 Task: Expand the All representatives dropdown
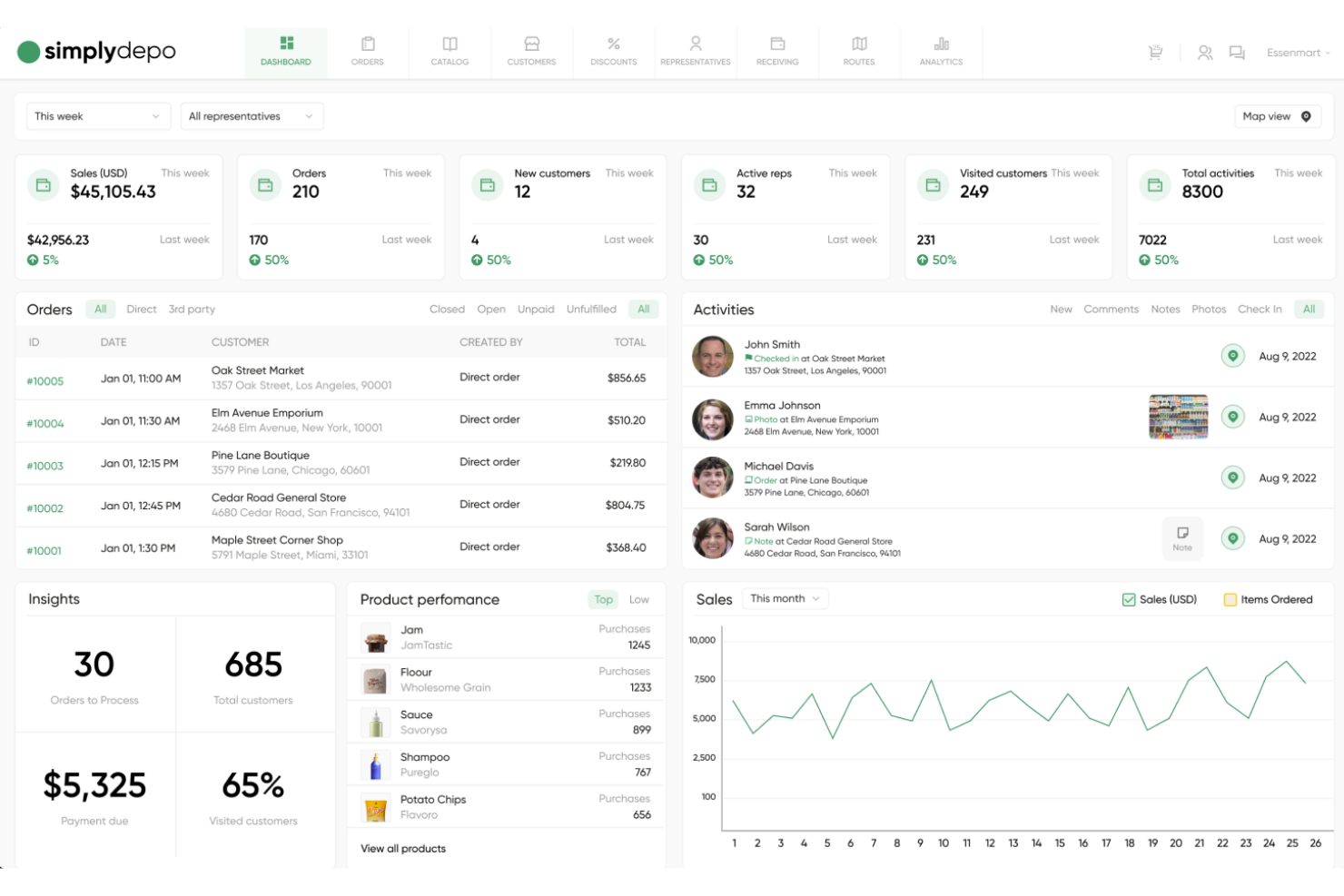pyautogui.click(x=251, y=116)
